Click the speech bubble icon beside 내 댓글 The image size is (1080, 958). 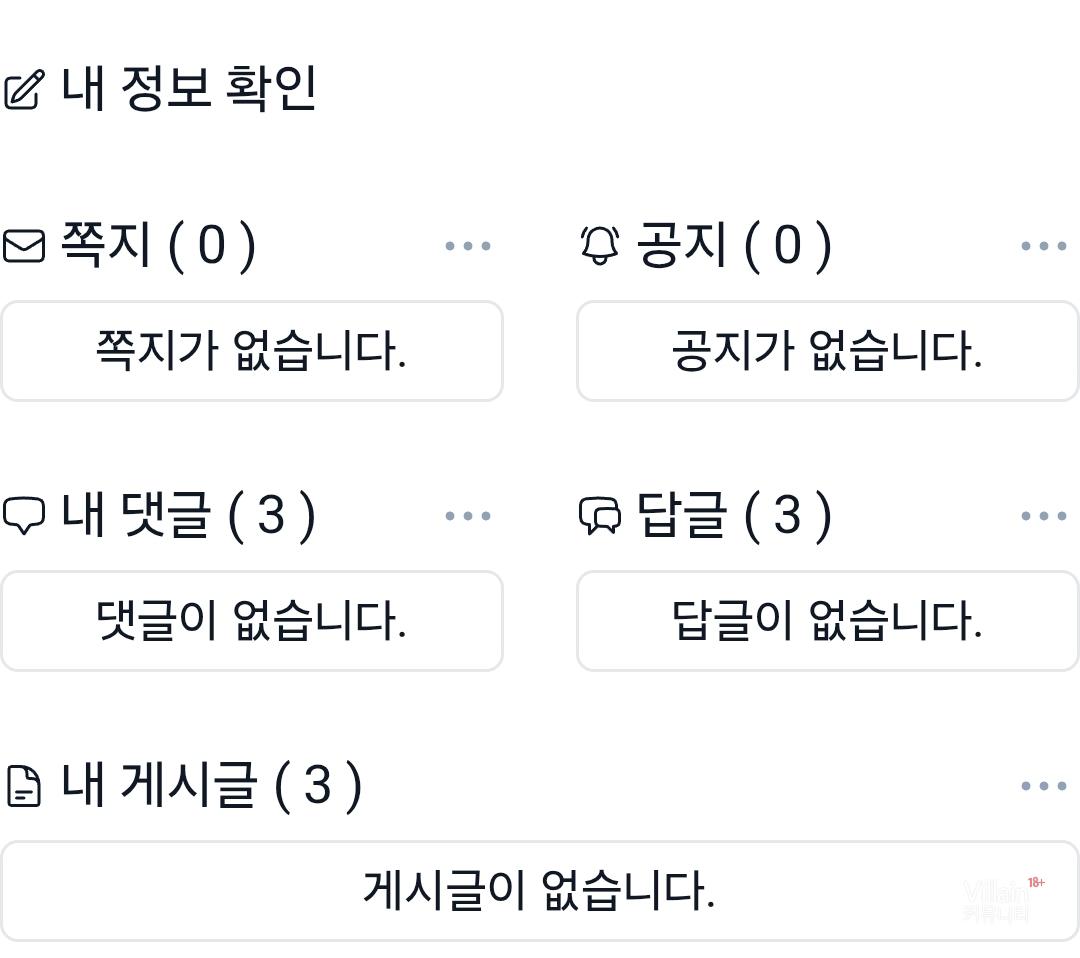pyautogui.click(x=24, y=516)
